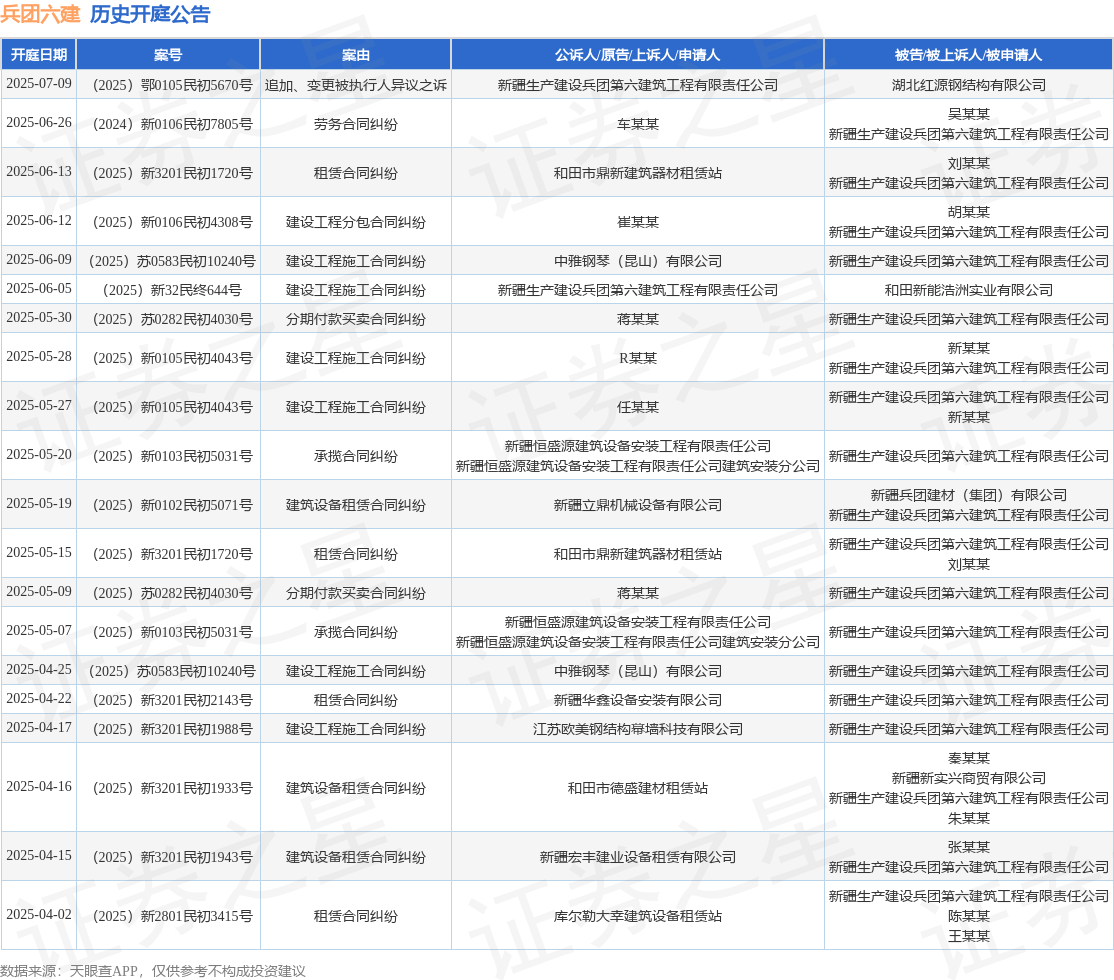Viewport: 1114px width, 980px height.
Task: Select the date cell 2025-04-16
Action: coord(39,787)
